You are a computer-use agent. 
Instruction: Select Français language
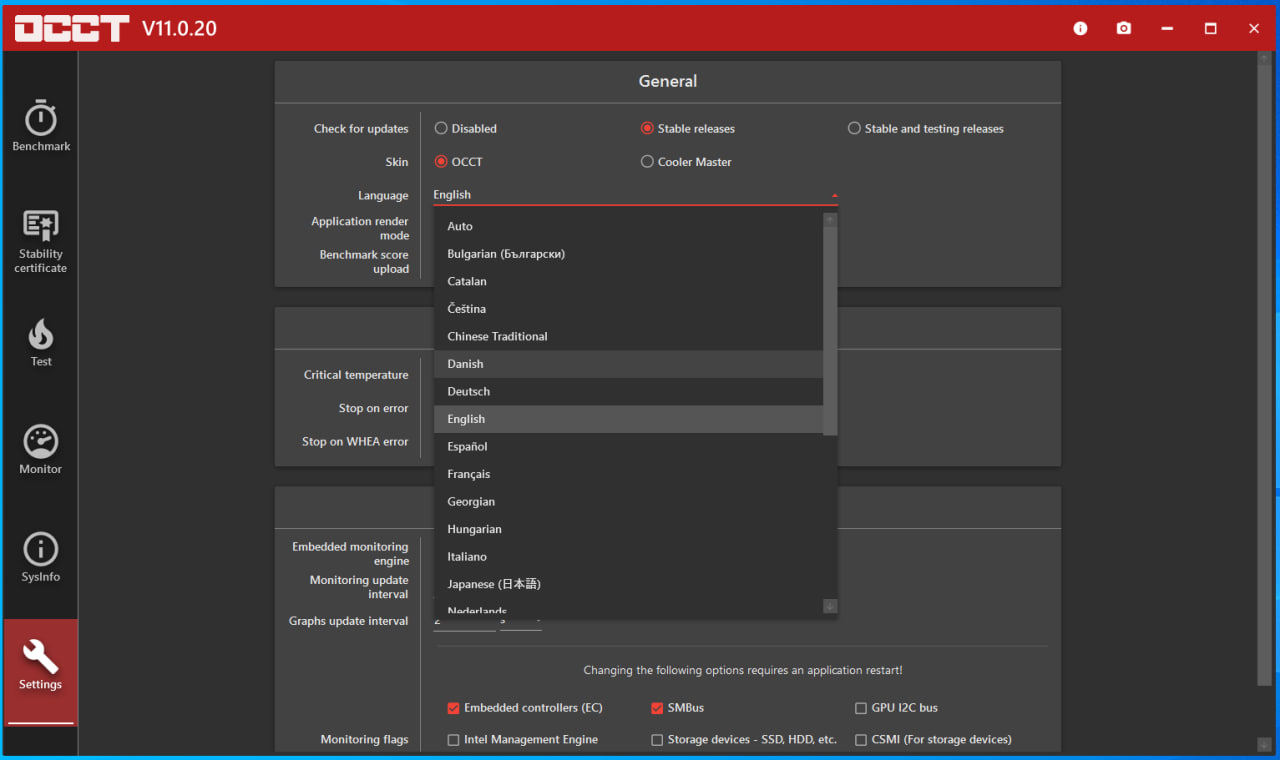pyautogui.click(x=628, y=474)
